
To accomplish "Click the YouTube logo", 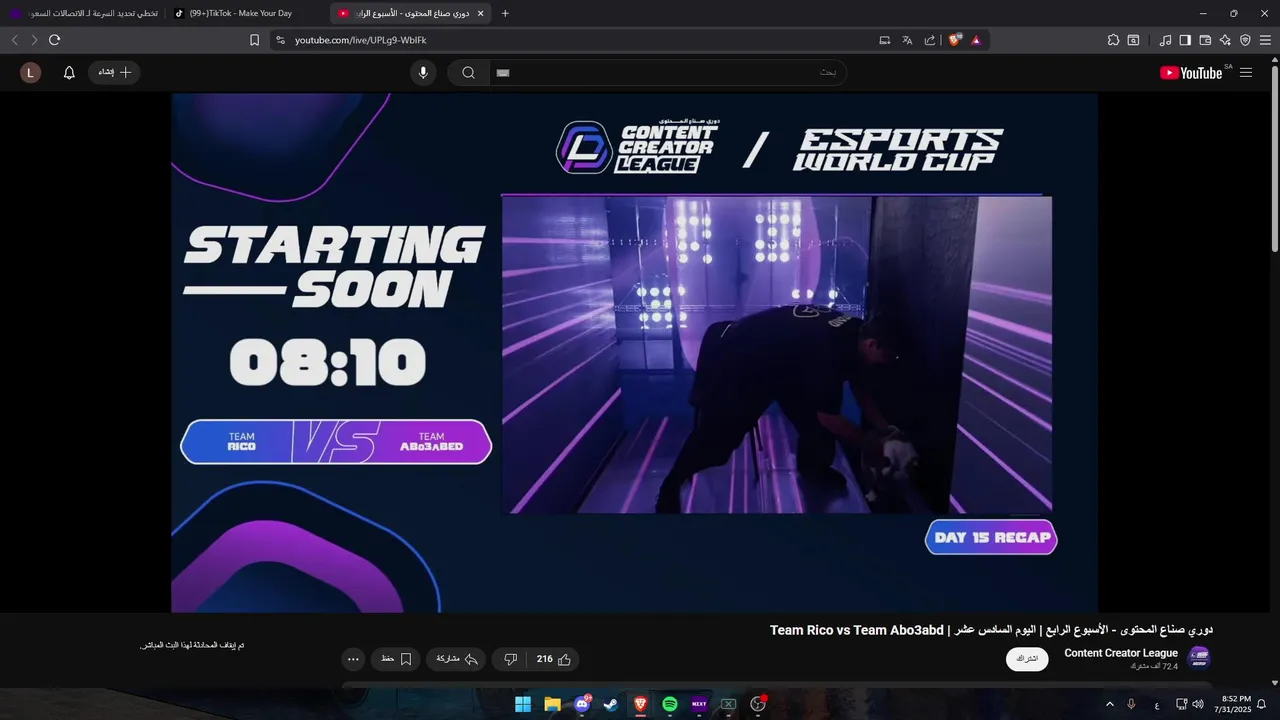I will pyautogui.click(x=1191, y=72).
